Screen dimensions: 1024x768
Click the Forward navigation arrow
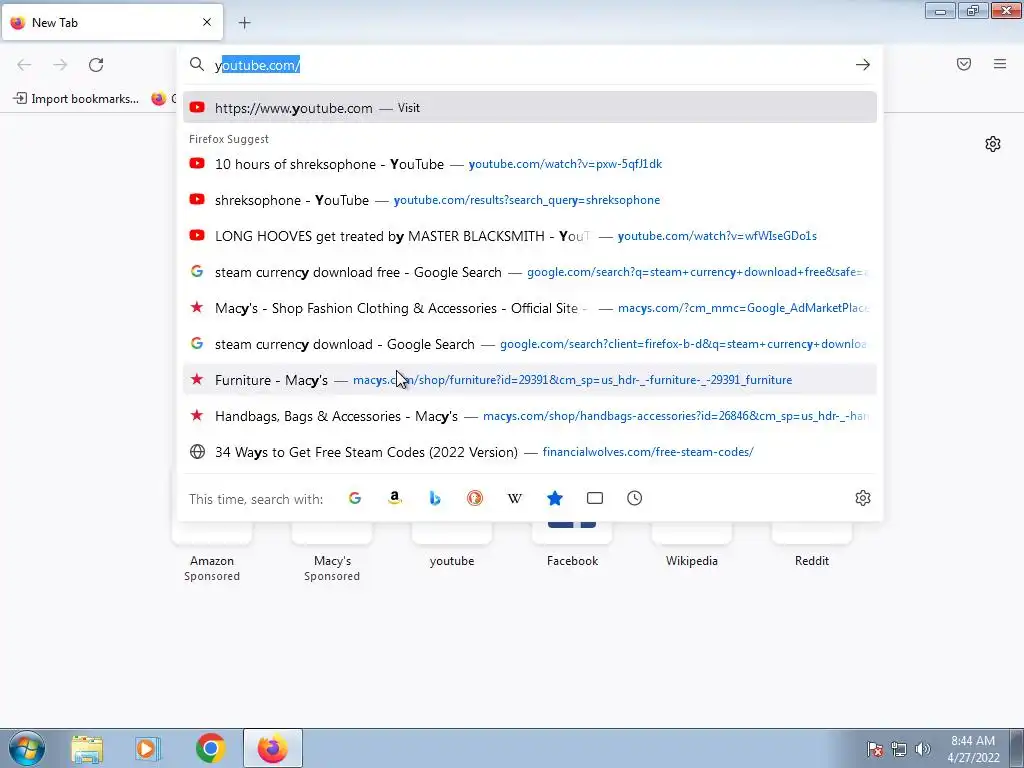pyautogui.click(x=60, y=65)
